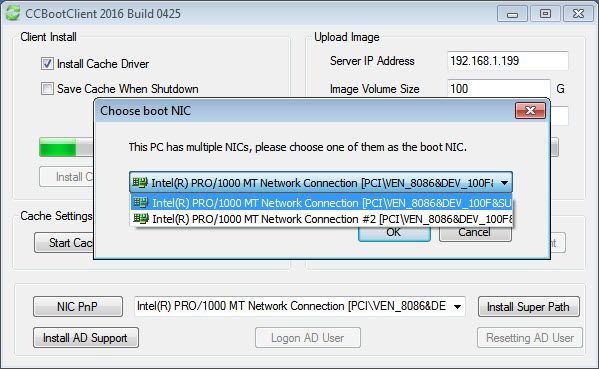Minimize the CCBootClient window
This screenshot has width=599, height=369.
click(x=512, y=14)
